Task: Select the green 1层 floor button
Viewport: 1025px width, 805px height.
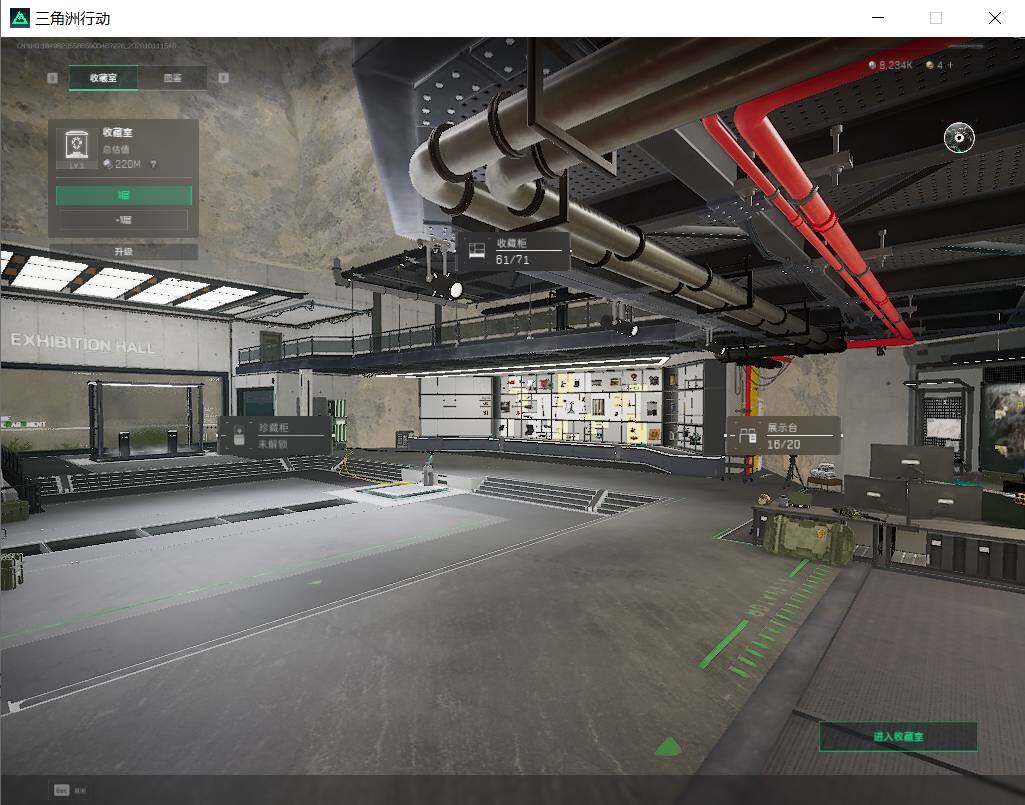Action: tap(124, 195)
